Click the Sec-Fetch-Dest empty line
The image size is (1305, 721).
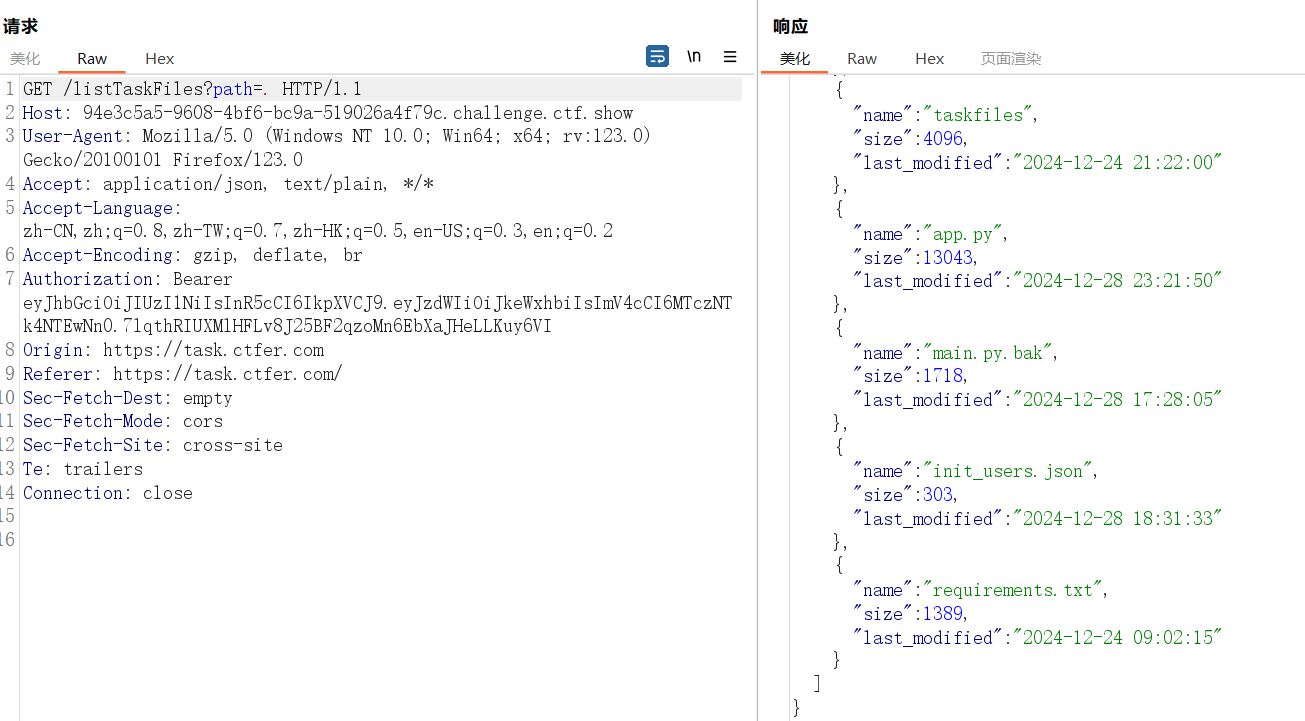click(128, 398)
